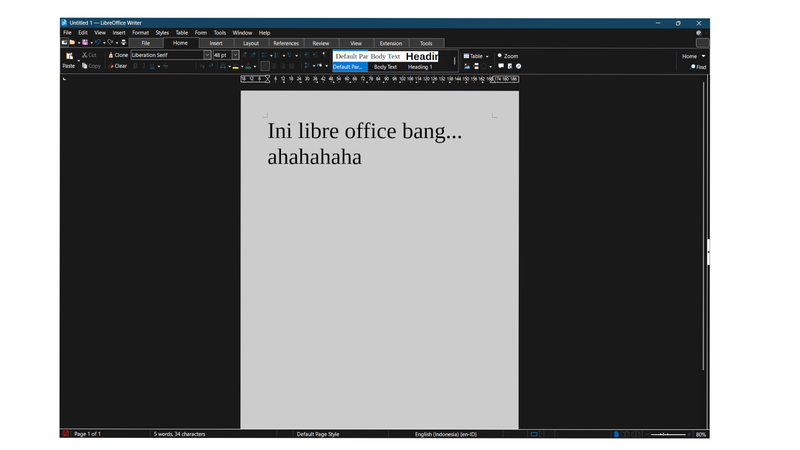
Task: Select Justified paragraph alignment
Action: point(291,66)
